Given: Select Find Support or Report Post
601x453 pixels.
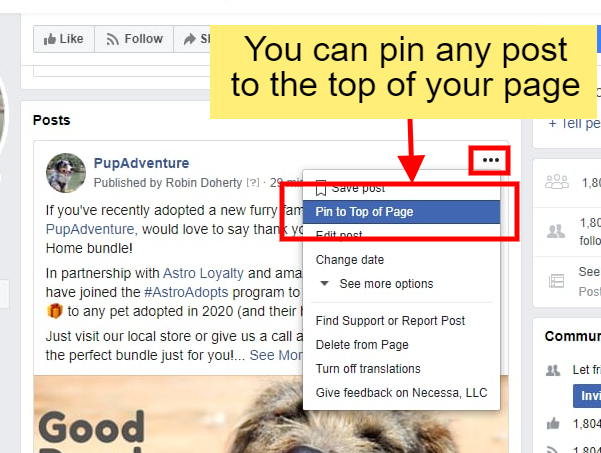Looking at the screenshot, I should (x=390, y=320).
